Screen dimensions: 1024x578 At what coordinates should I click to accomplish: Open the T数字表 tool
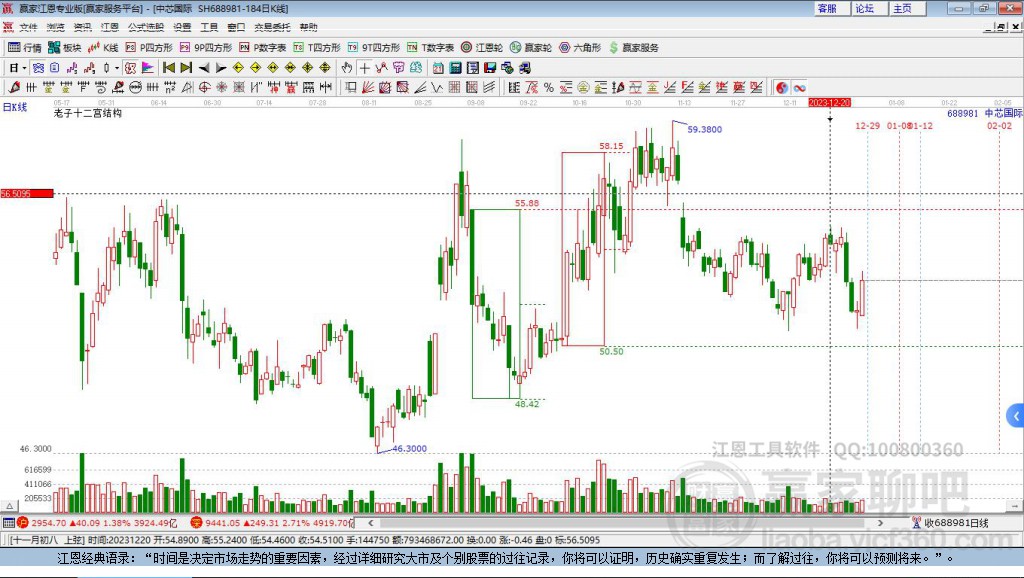pyautogui.click(x=430, y=47)
